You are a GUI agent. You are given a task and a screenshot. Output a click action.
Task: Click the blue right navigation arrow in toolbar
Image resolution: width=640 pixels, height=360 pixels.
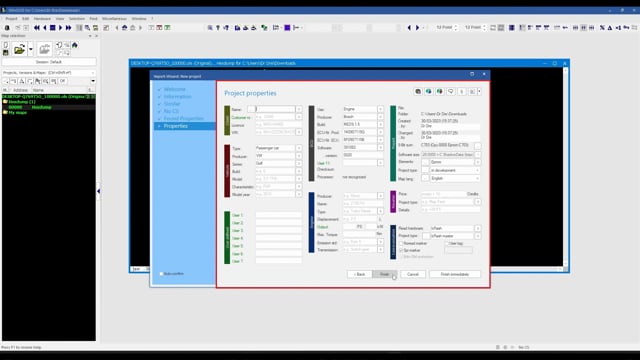coord(417,28)
